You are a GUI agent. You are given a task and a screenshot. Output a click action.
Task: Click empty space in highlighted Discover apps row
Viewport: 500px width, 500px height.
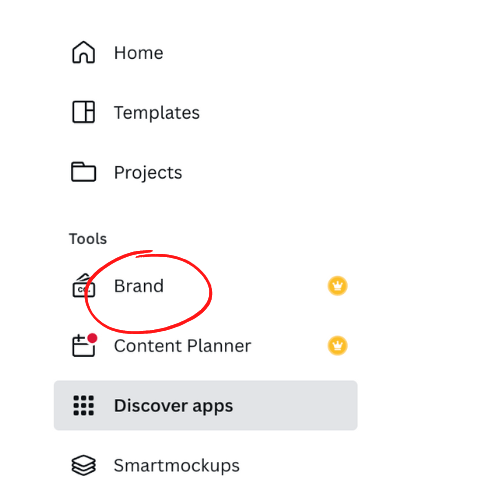[x=293, y=405]
